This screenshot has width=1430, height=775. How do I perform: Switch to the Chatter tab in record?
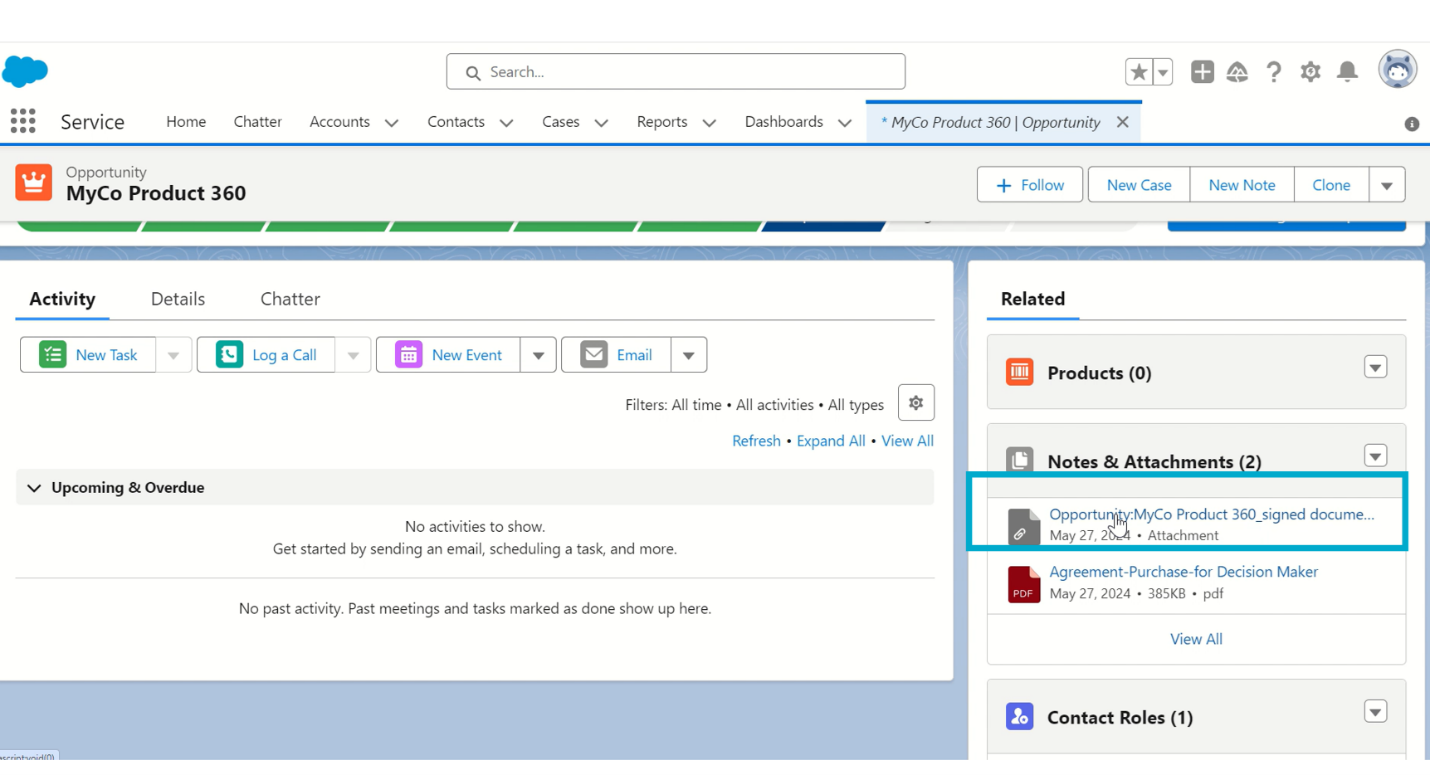(x=290, y=299)
